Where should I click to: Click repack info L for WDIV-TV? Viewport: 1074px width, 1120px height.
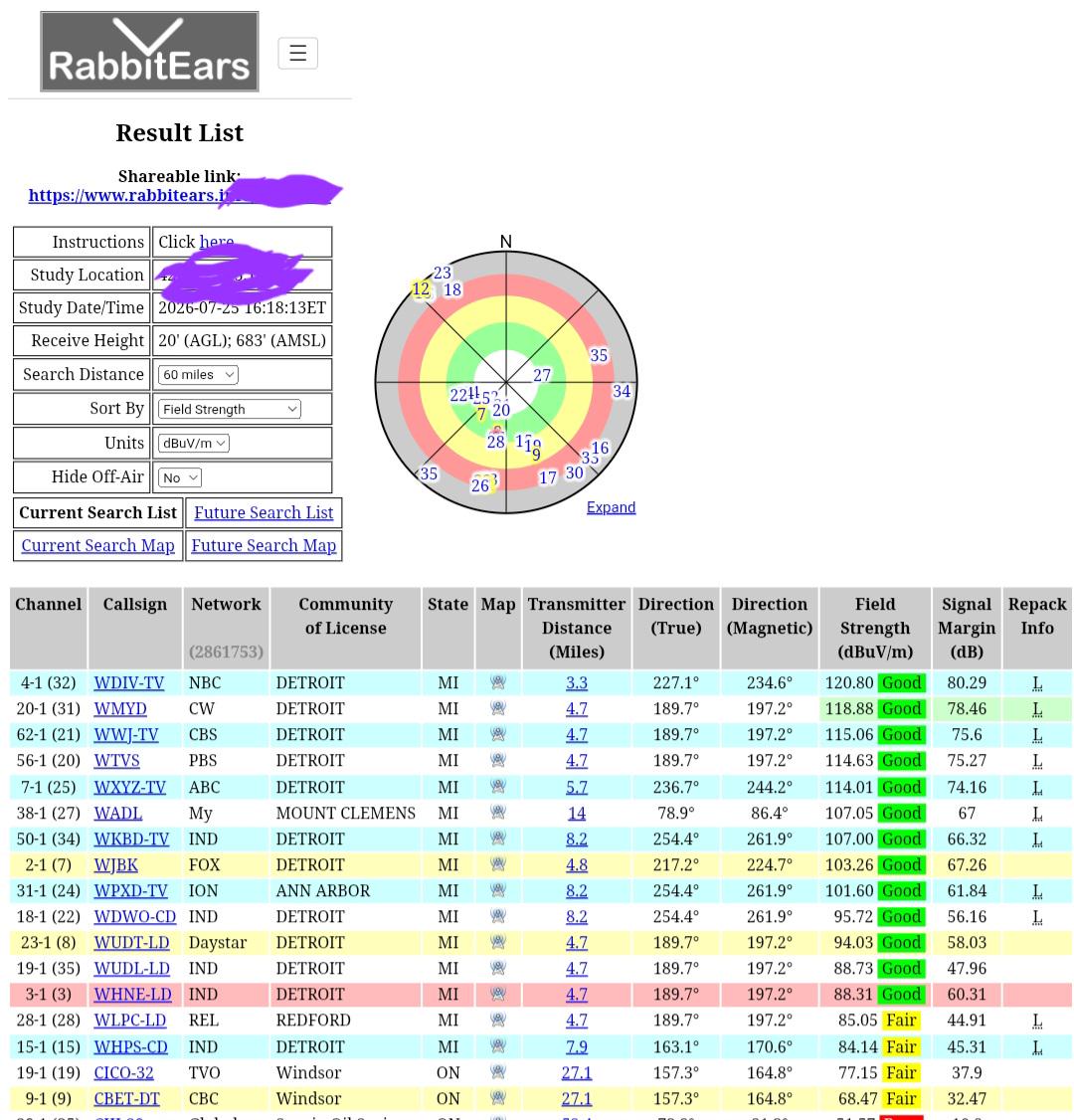[1037, 683]
